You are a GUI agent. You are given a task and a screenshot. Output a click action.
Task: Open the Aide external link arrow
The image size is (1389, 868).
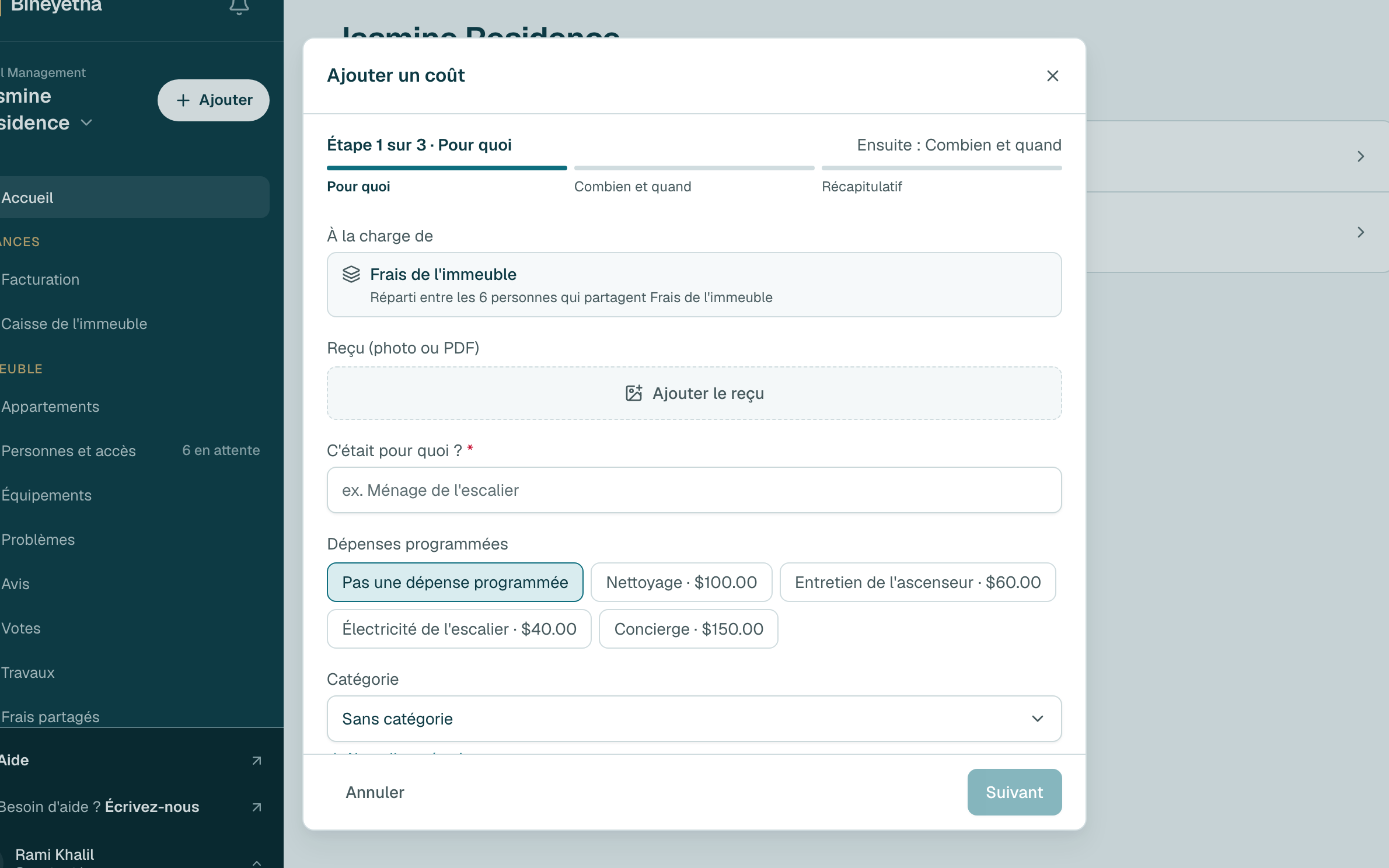pyautogui.click(x=256, y=761)
